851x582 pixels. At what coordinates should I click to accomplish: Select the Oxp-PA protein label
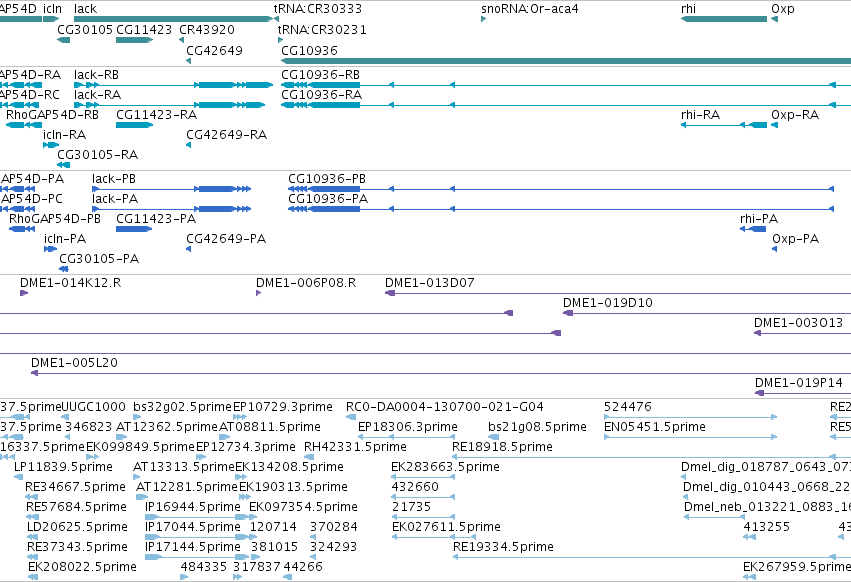point(795,238)
